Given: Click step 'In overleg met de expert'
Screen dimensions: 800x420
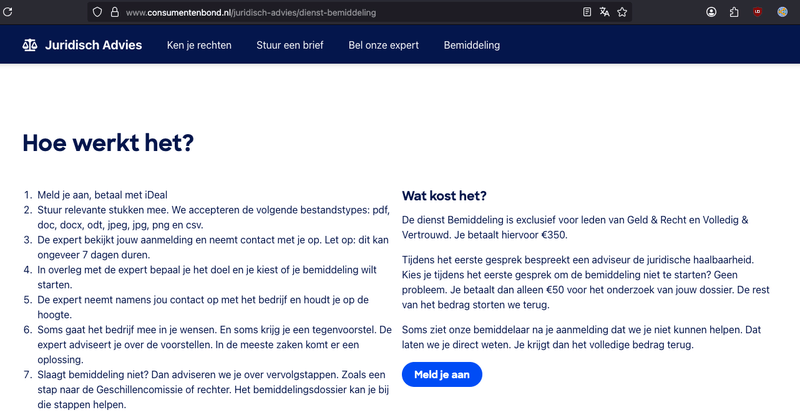Looking at the screenshot, I should (x=207, y=277).
